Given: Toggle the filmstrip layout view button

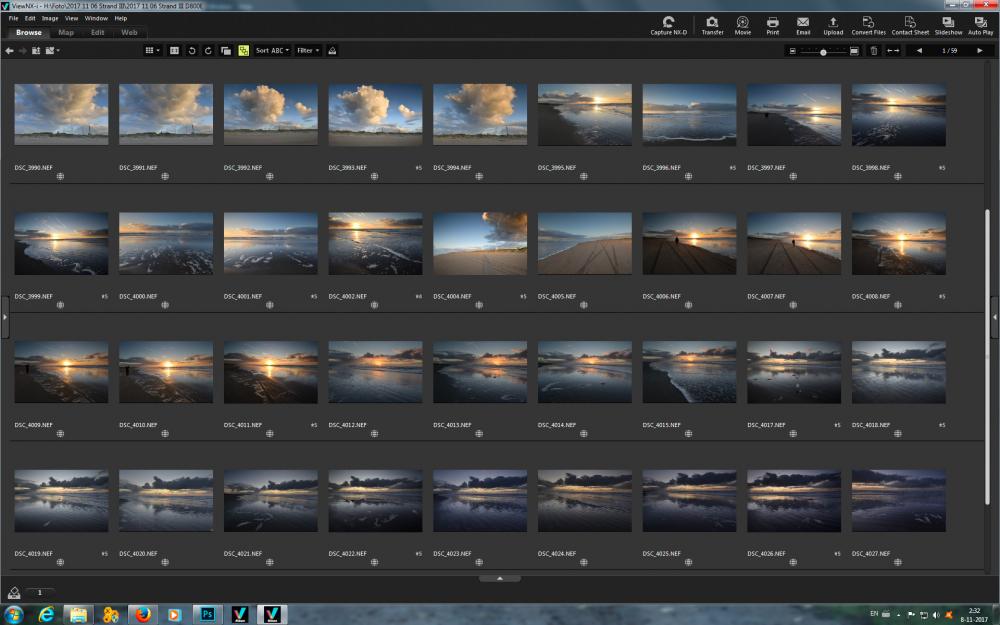Looking at the screenshot, I should tap(174, 50).
